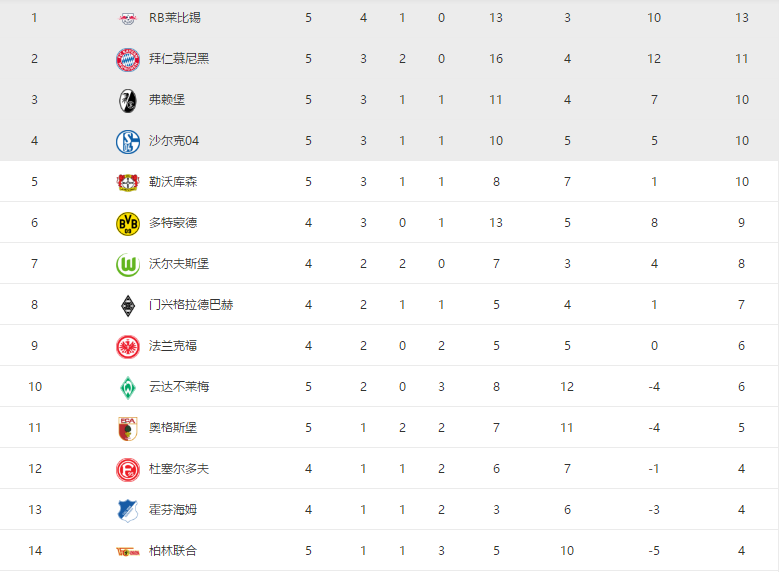Click the Borussia Dortmund BVB logo
This screenshot has height=572, width=779.
[128, 223]
